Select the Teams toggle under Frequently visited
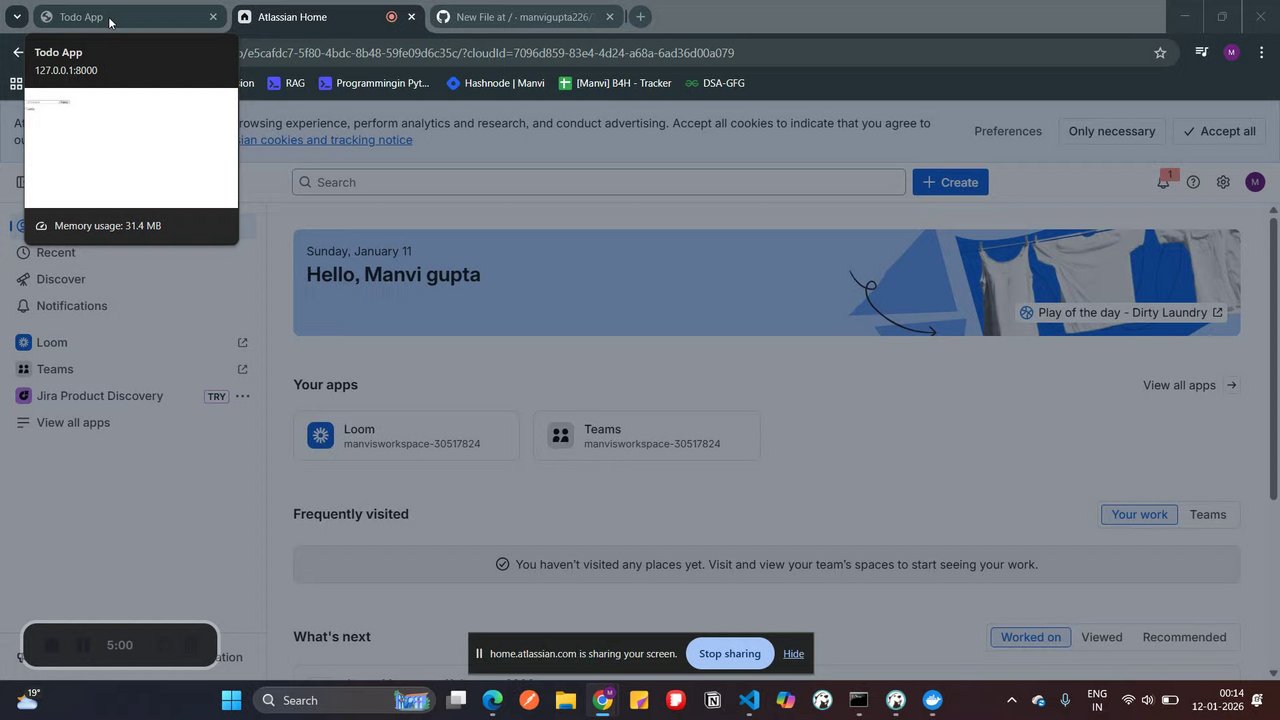 (1207, 514)
